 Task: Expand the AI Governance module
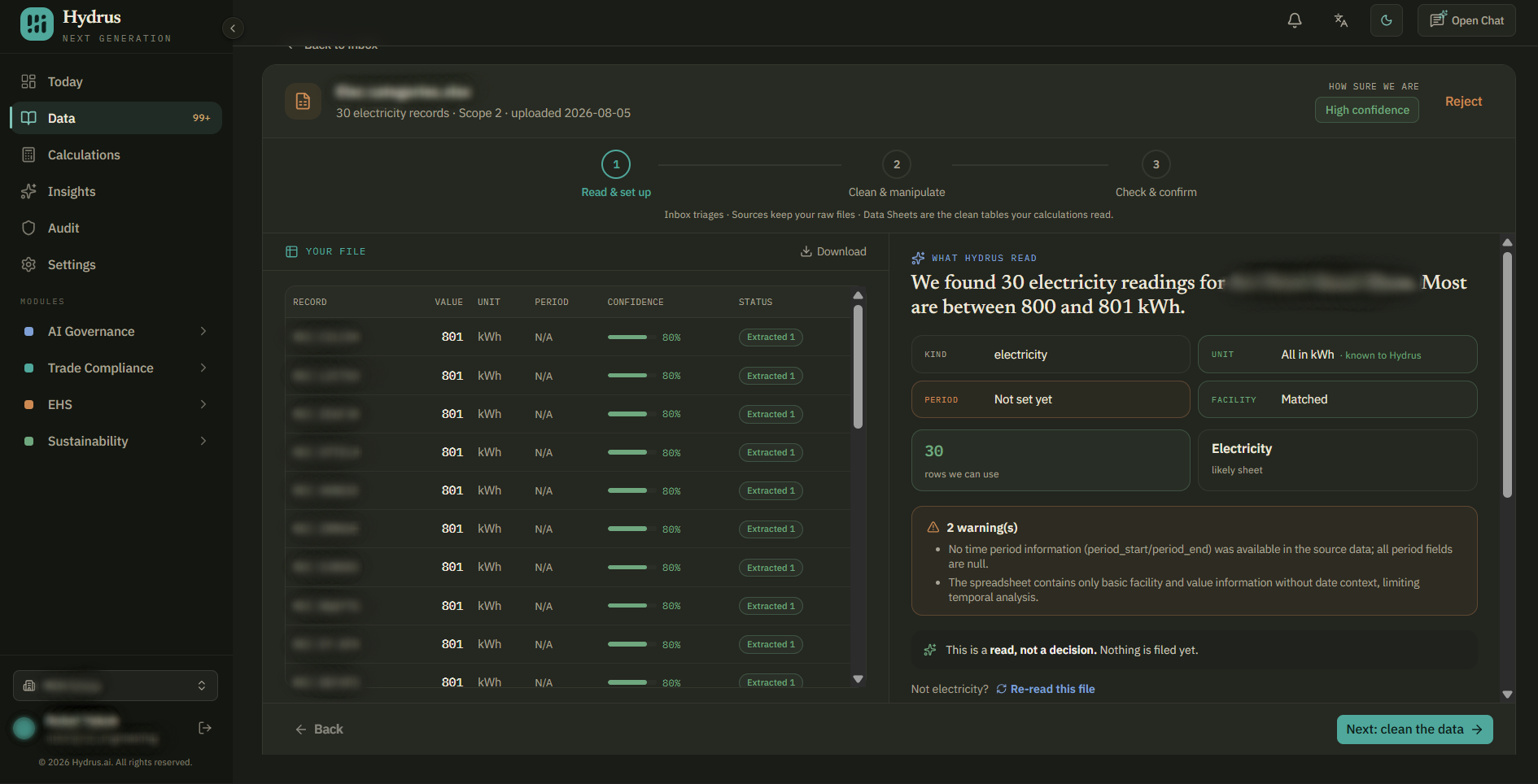click(116, 331)
